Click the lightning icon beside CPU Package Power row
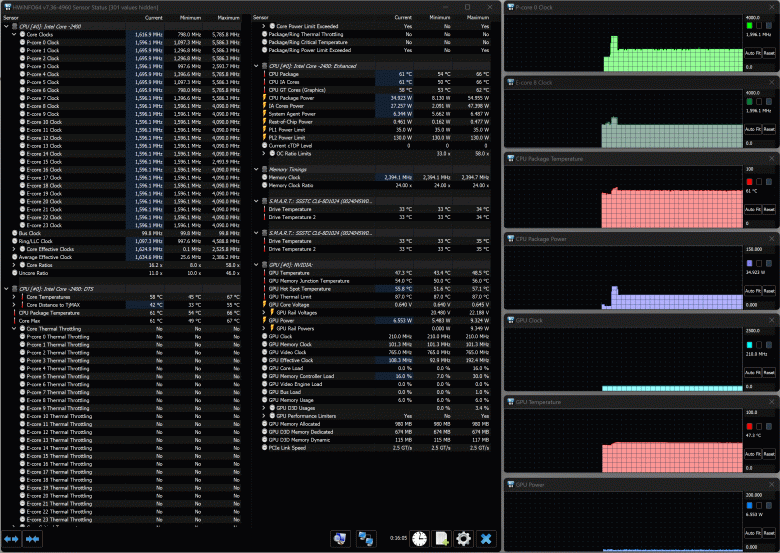The width and height of the screenshot is (780, 553). (265, 98)
